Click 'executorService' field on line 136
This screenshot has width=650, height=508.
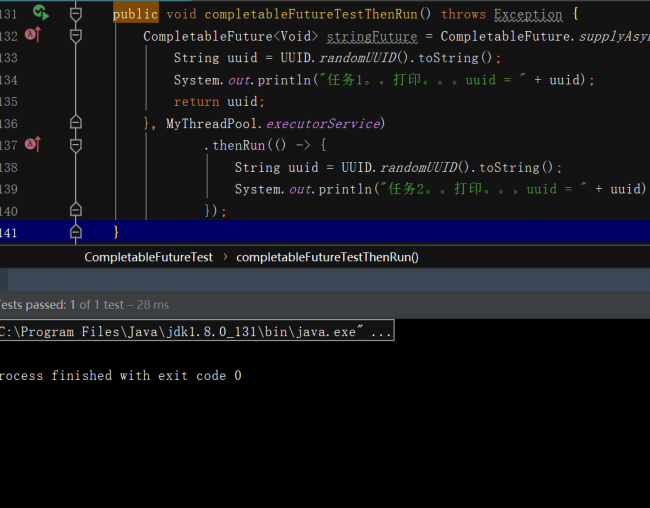tap(323, 124)
